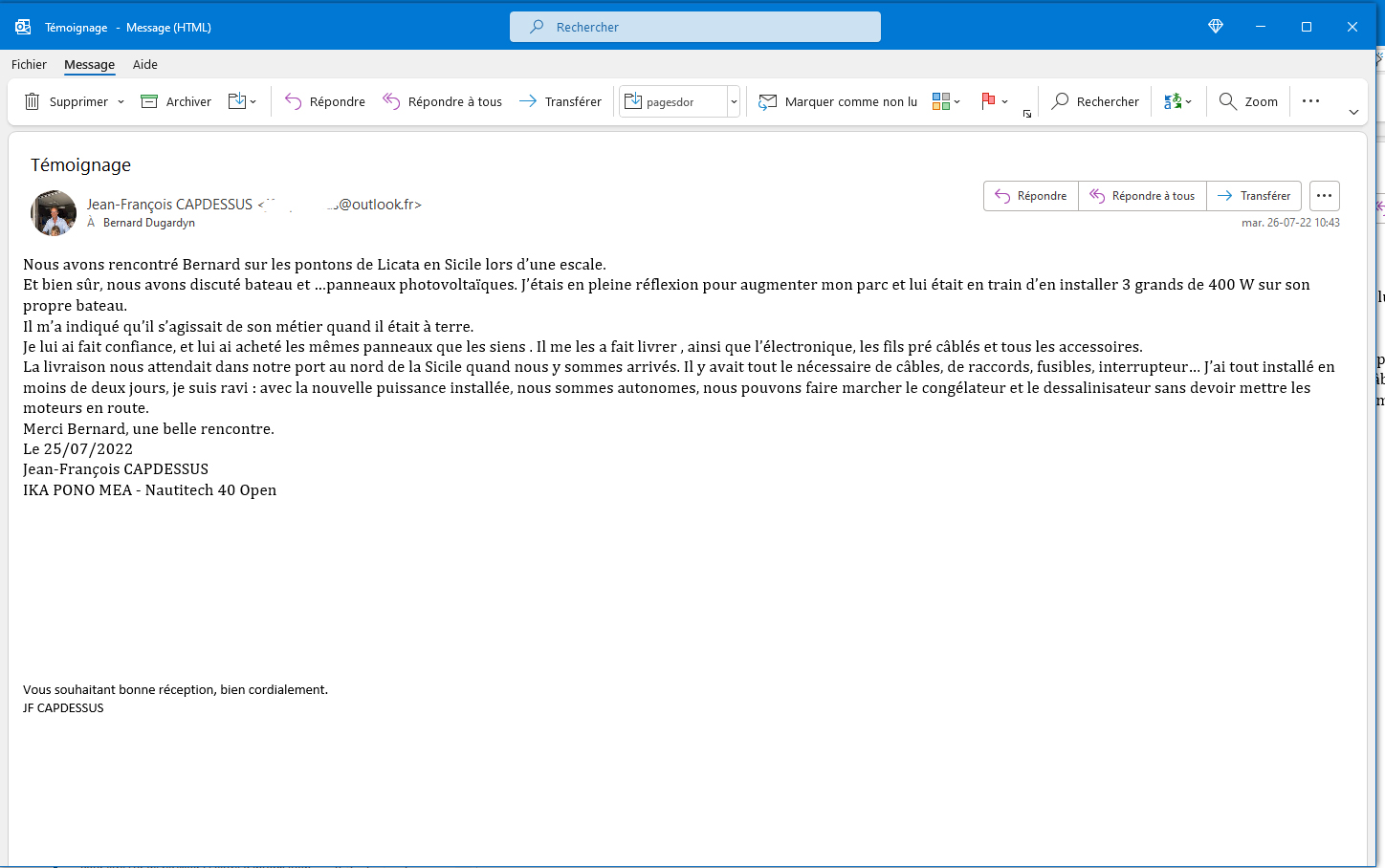This screenshot has height=868, width=1385.
Task: Expand the pagesdor quick steps dropdown
Action: coord(734,102)
